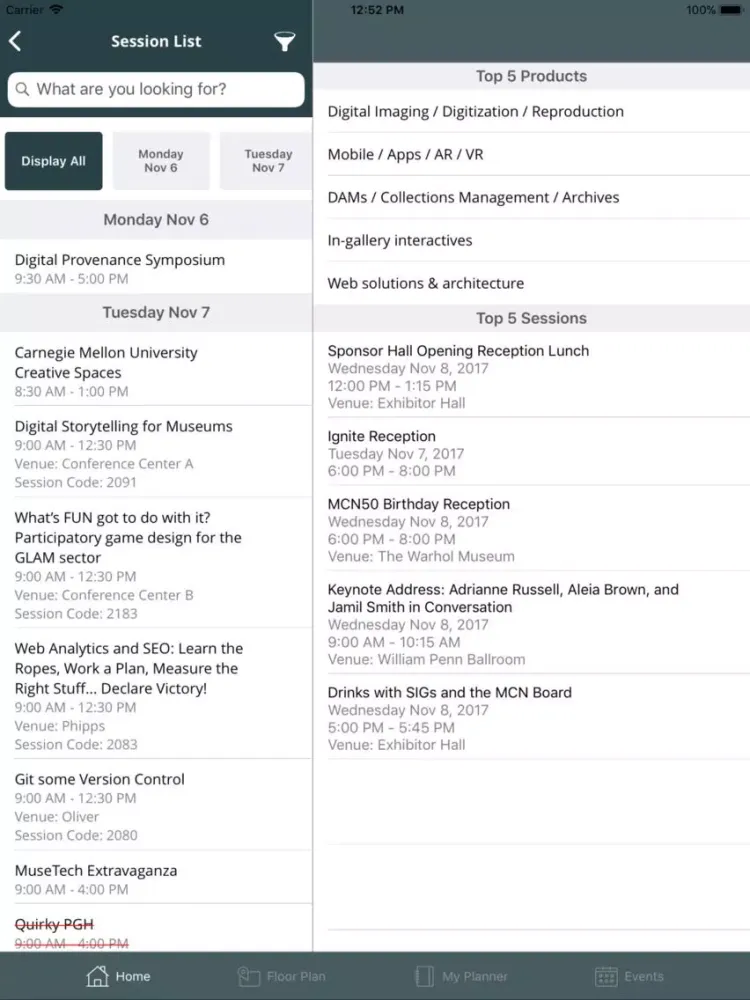This screenshot has width=750, height=1000.
Task: Tap the 12:52 PM status bar clock
Action: (x=377, y=10)
